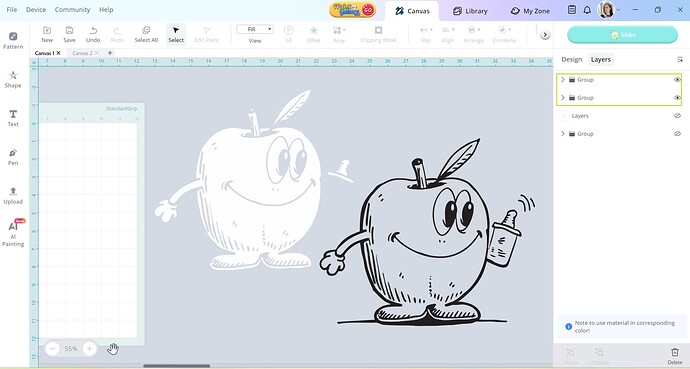Select the white apple drawing on canvas
Viewport: 690px width, 369px height.
[x=254, y=180]
